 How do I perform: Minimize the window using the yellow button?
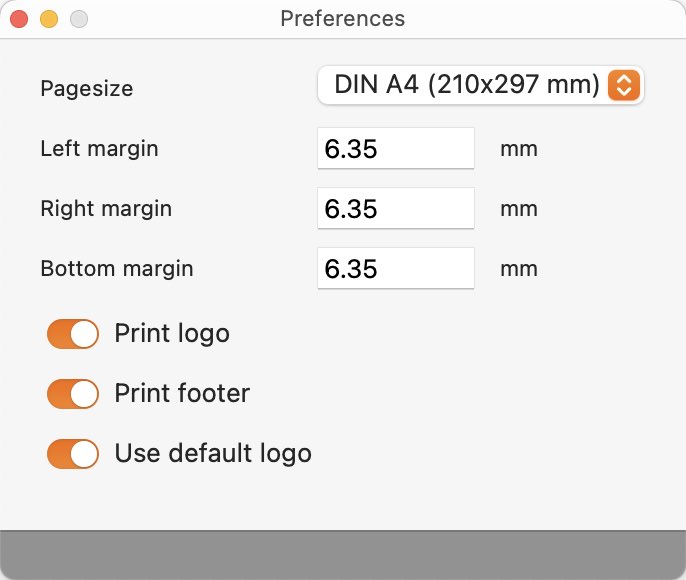(x=49, y=19)
